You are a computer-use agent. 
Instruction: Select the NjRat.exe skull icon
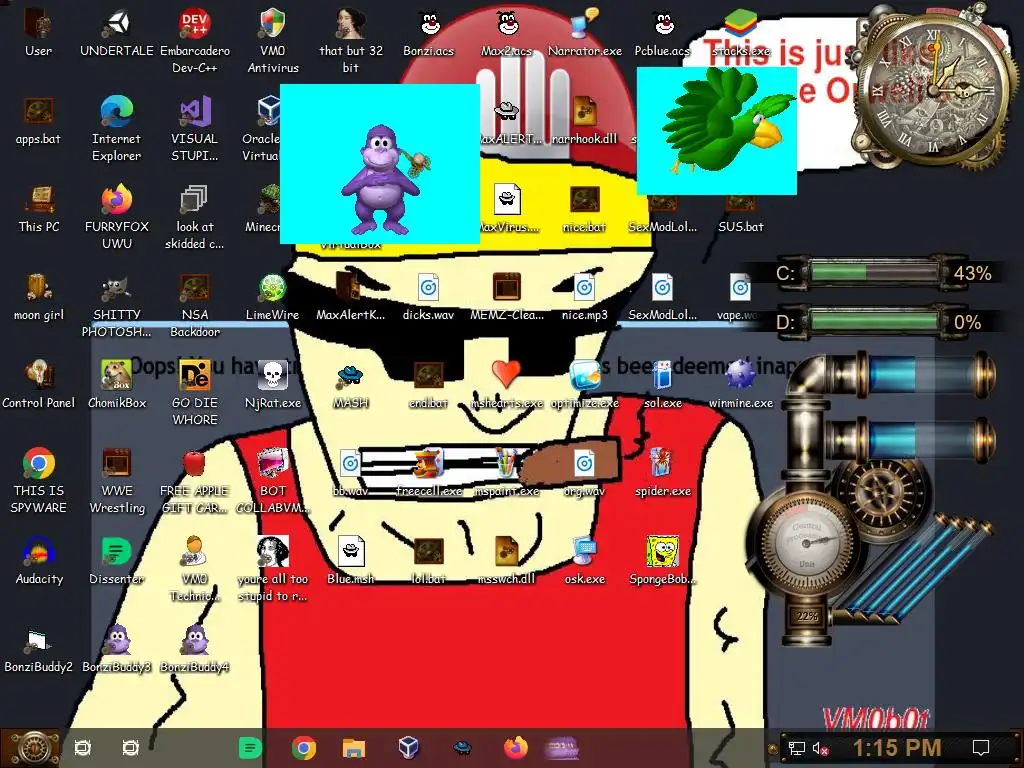coord(272,385)
